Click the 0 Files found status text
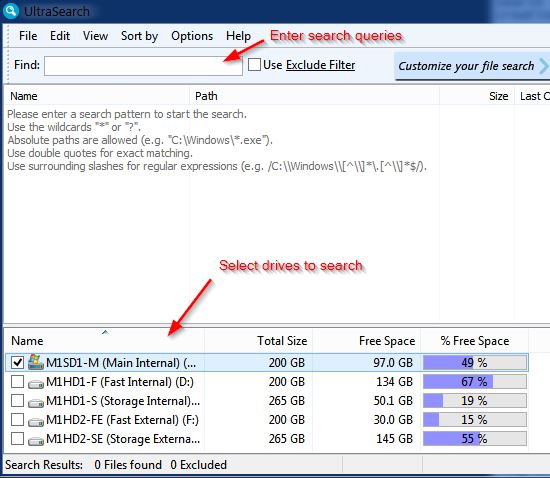This screenshot has width=550, height=478. pos(128,465)
